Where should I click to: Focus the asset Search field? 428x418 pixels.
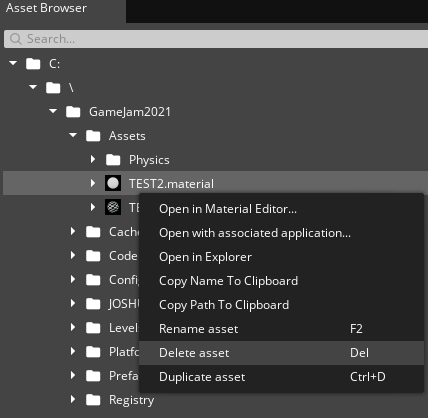pyautogui.click(x=216, y=39)
